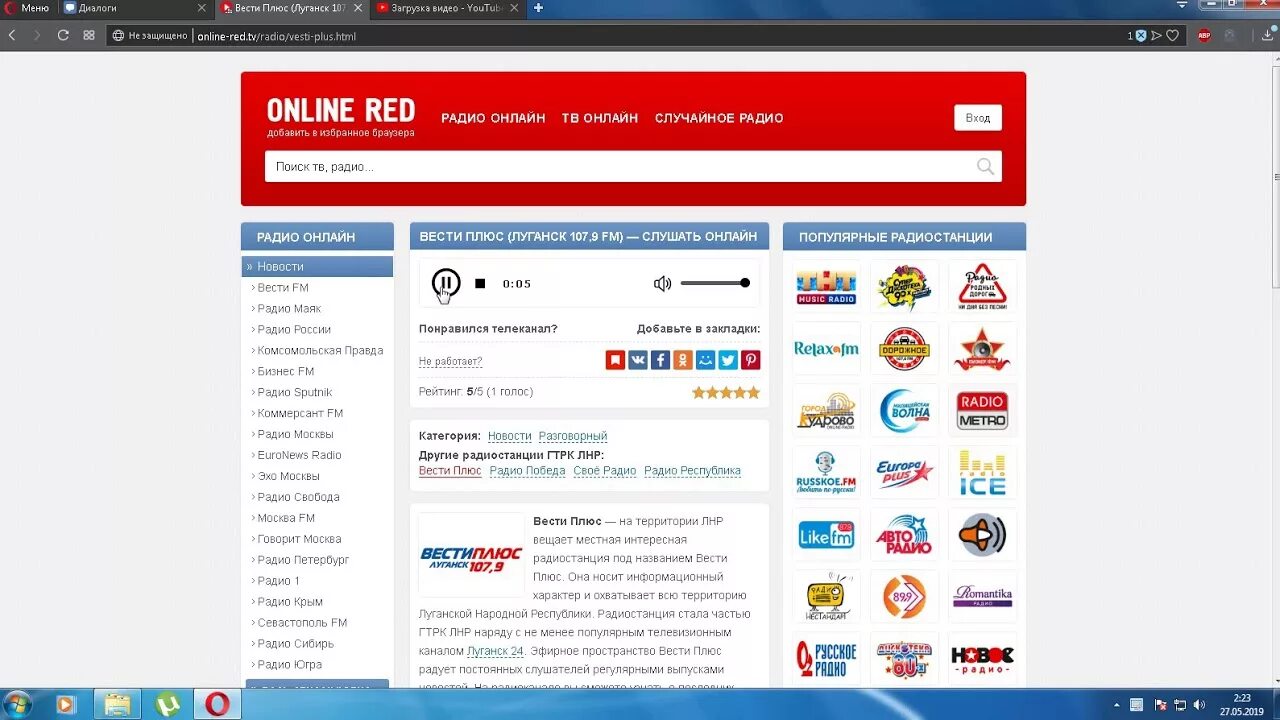Open the Europa Plus station
The width and height of the screenshot is (1280, 720).
point(904,473)
